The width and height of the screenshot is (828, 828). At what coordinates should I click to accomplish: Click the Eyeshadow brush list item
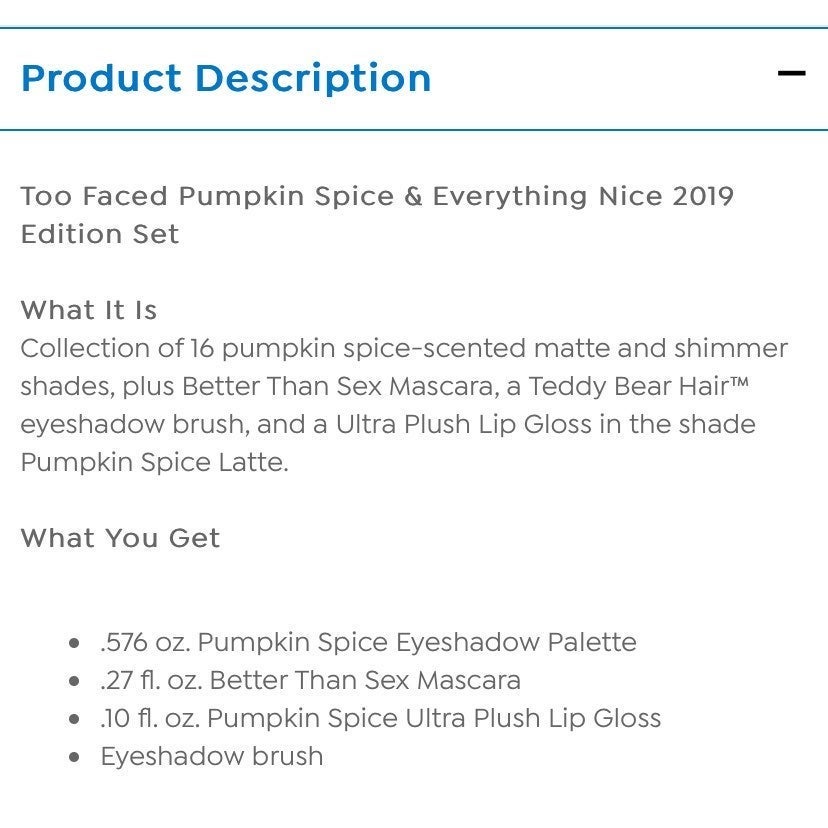(212, 756)
